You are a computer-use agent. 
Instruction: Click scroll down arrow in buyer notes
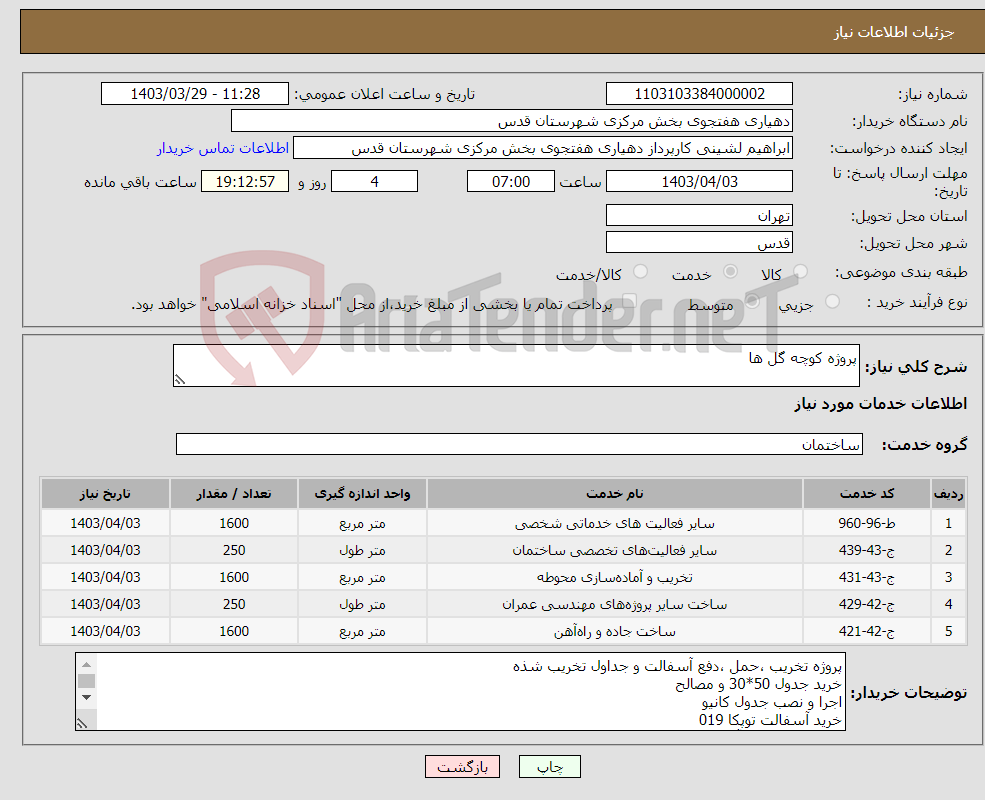[87, 698]
